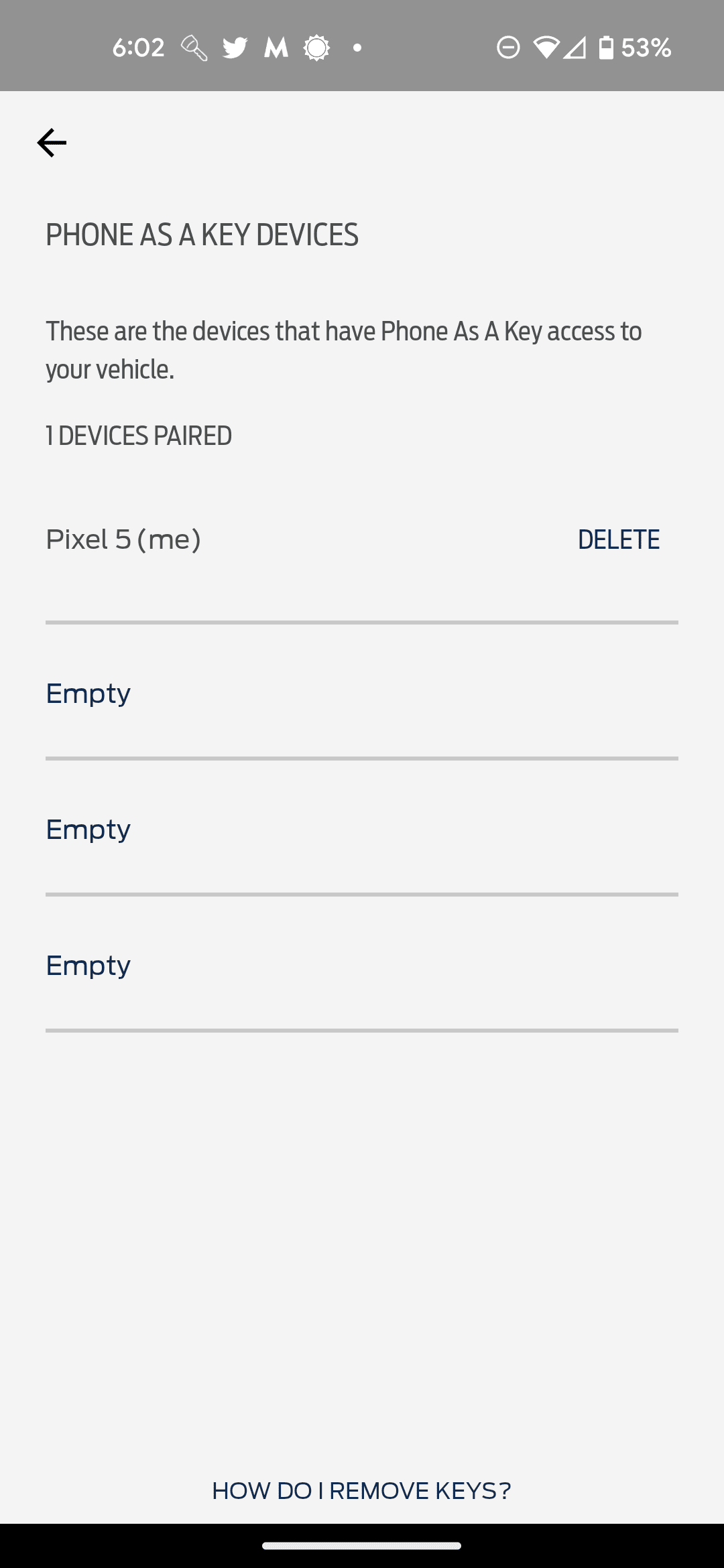
Task: Tap the back arrow
Action: tap(52, 143)
